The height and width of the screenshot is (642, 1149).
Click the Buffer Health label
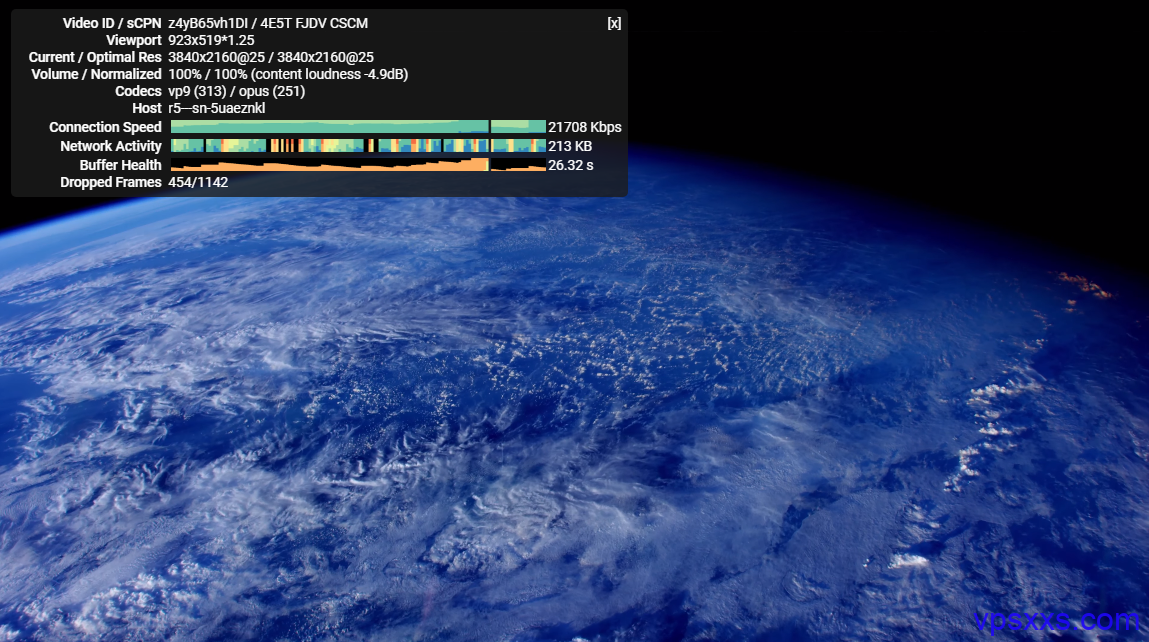click(121, 165)
